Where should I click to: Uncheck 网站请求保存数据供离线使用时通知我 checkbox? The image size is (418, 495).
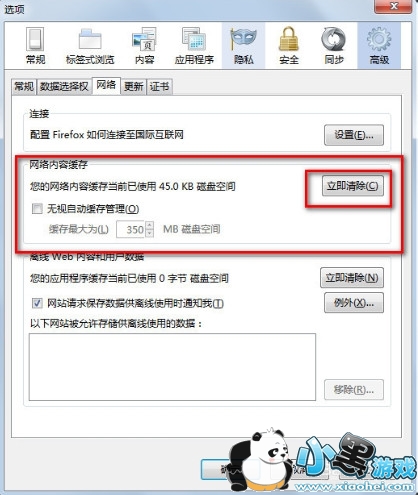pos(37,303)
